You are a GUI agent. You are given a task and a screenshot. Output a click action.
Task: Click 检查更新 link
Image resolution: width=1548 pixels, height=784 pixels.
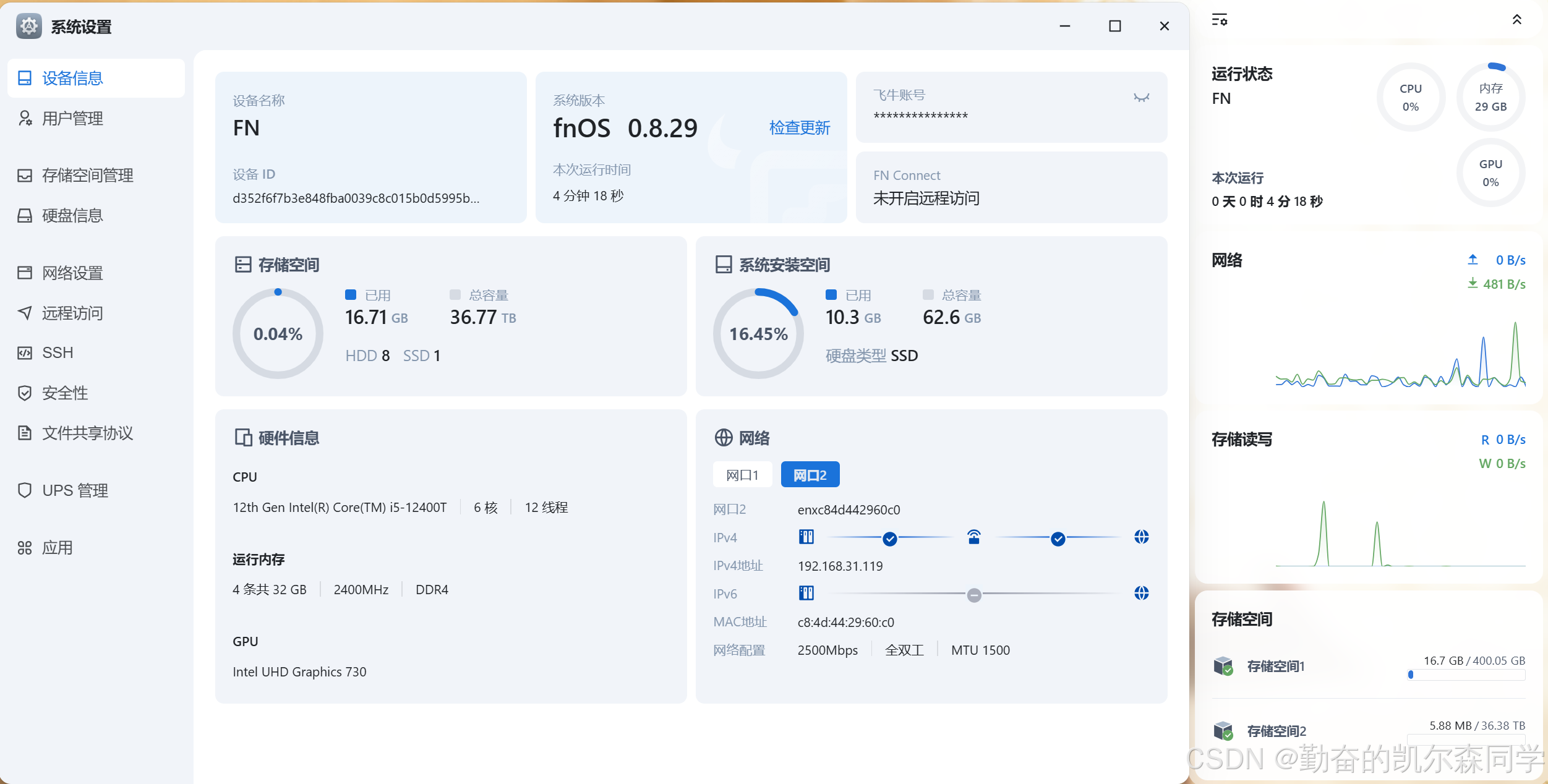(x=799, y=128)
